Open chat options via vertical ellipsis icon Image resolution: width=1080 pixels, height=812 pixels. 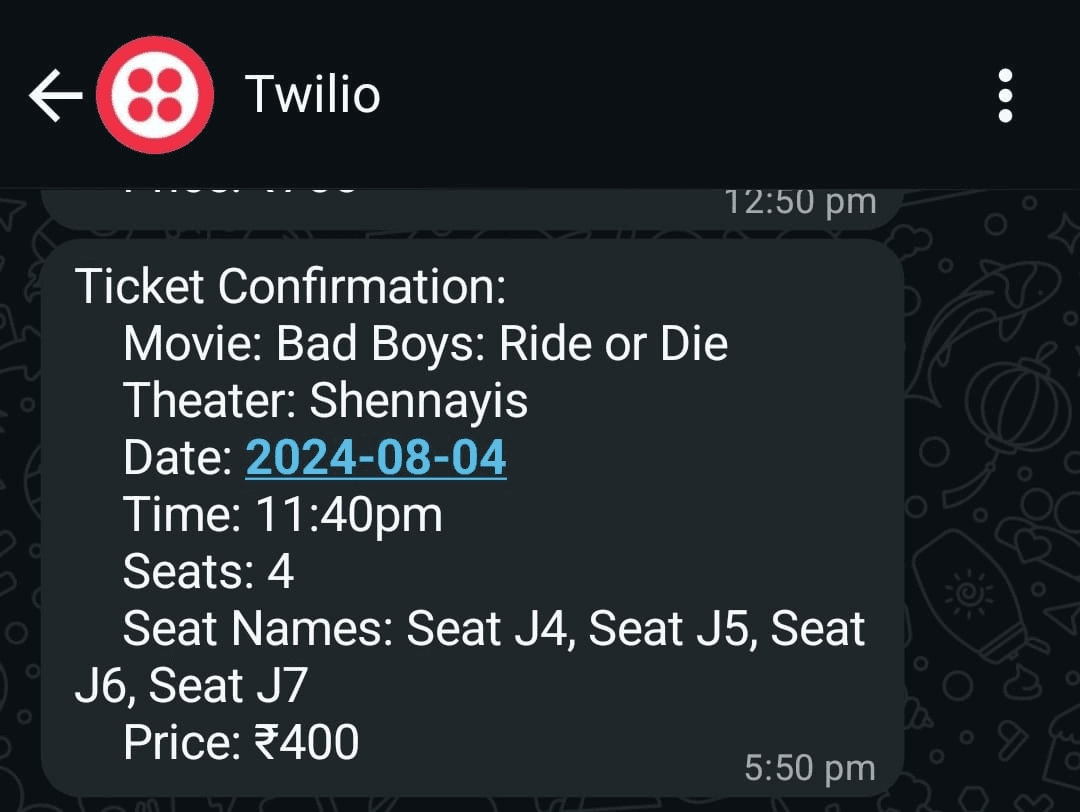pyautogui.click(x=1005, y=93)
